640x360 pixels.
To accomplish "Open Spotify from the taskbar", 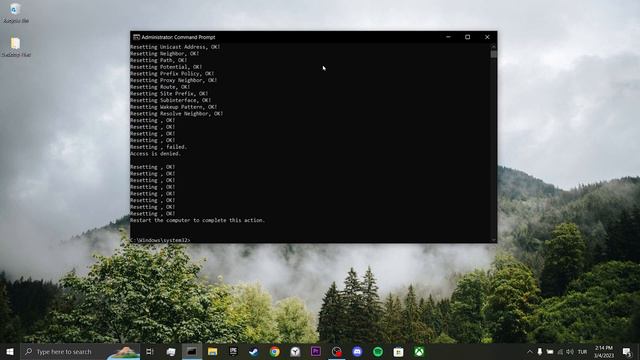I will pyautogui.click(x=378, y=351).
